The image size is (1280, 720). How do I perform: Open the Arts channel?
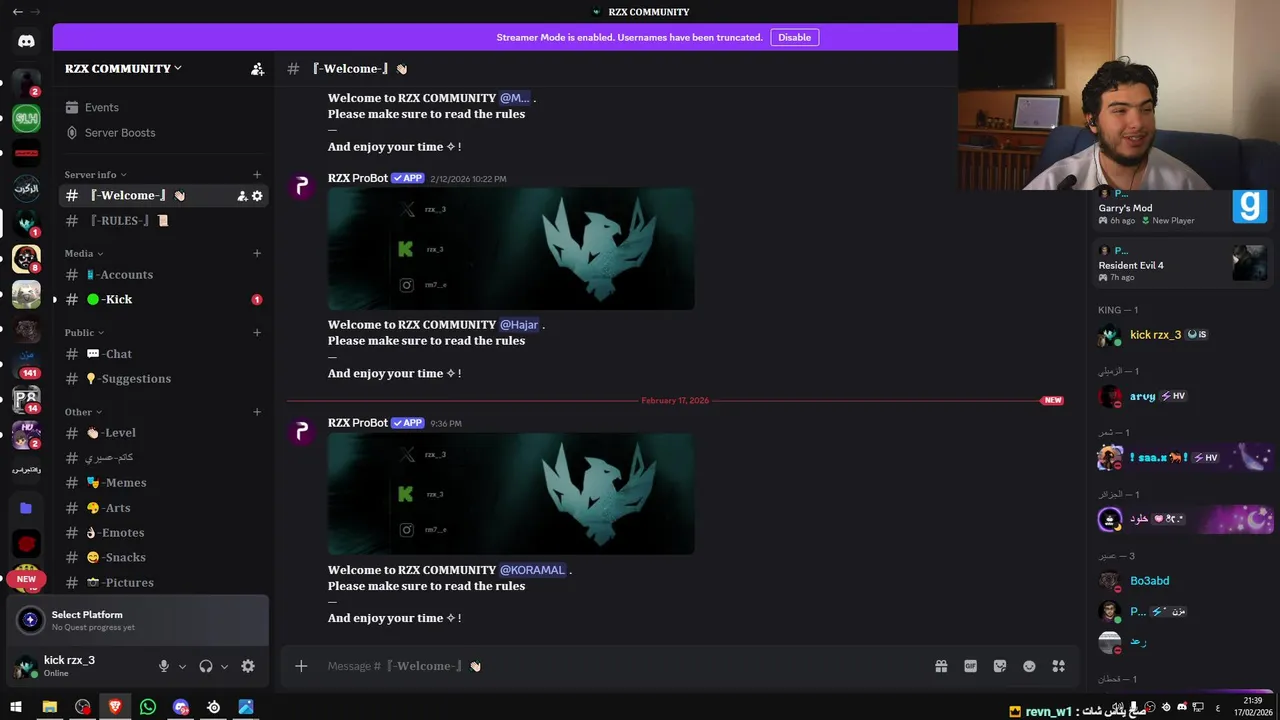164,508
